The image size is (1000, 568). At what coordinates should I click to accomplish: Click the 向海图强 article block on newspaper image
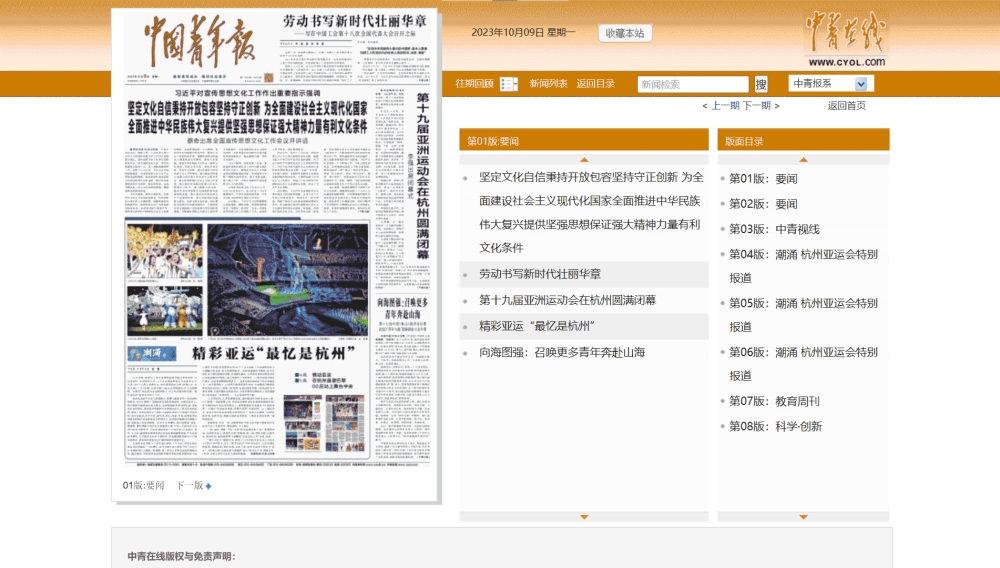(402, 376)
